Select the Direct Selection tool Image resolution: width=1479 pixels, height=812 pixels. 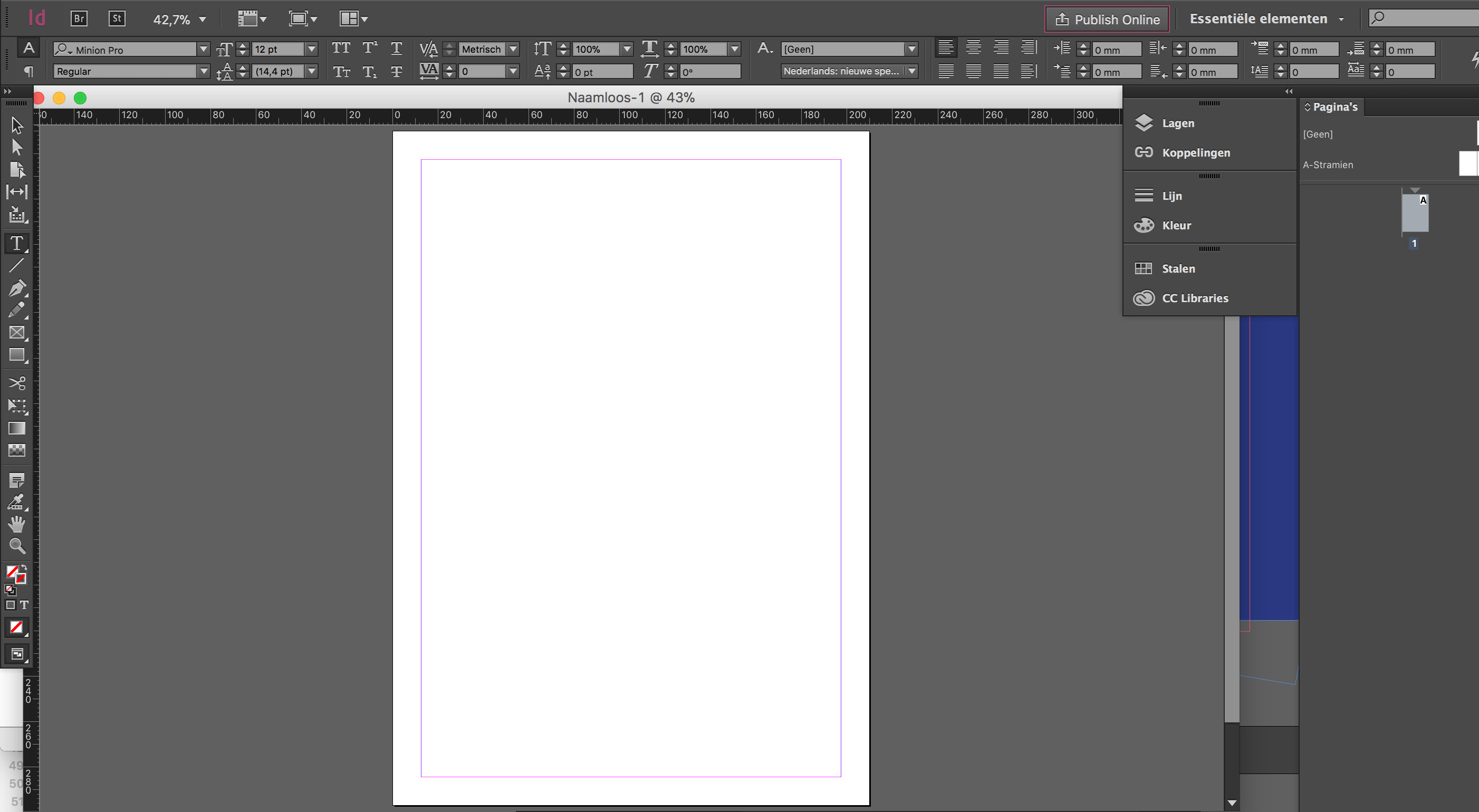pyautogui.click(x=17, y=147)
